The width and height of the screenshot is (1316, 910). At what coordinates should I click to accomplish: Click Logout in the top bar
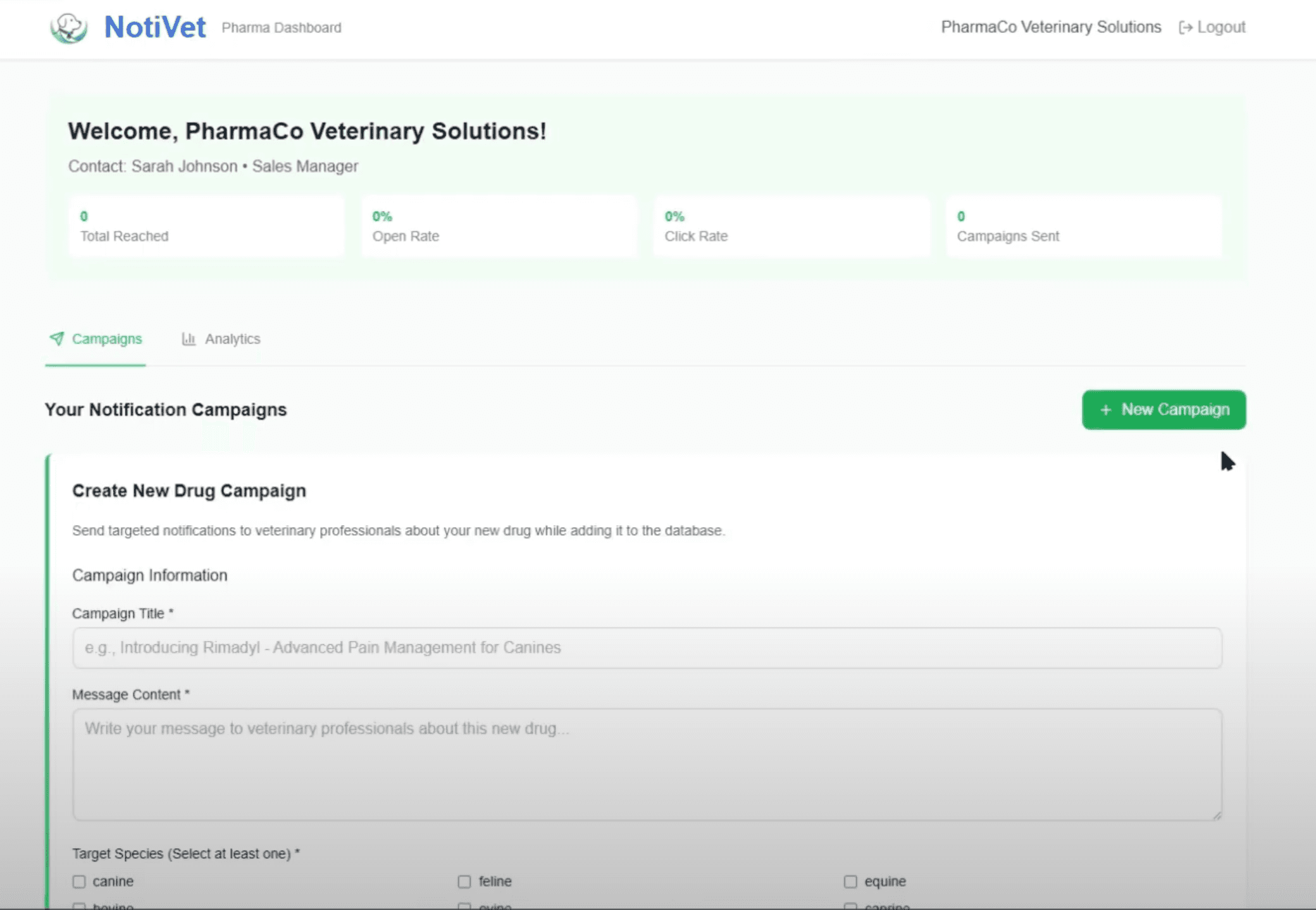coord(1221,27)
